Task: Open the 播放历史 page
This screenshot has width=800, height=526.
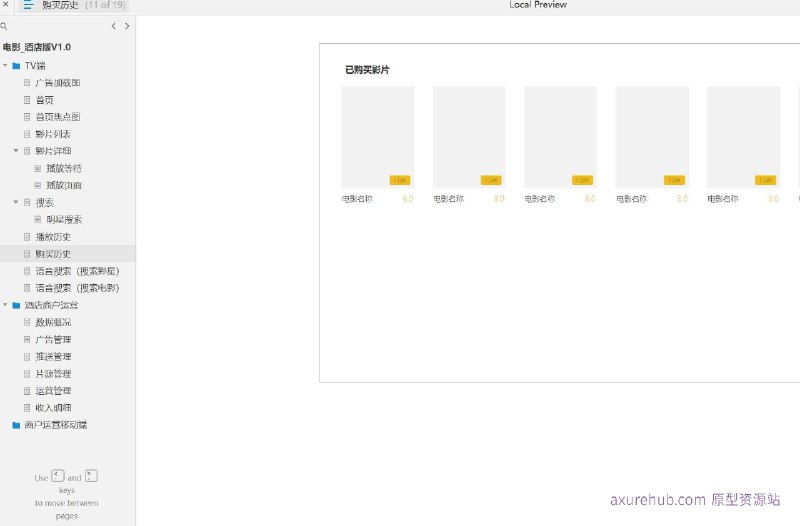Action: (x=53, y=237)
